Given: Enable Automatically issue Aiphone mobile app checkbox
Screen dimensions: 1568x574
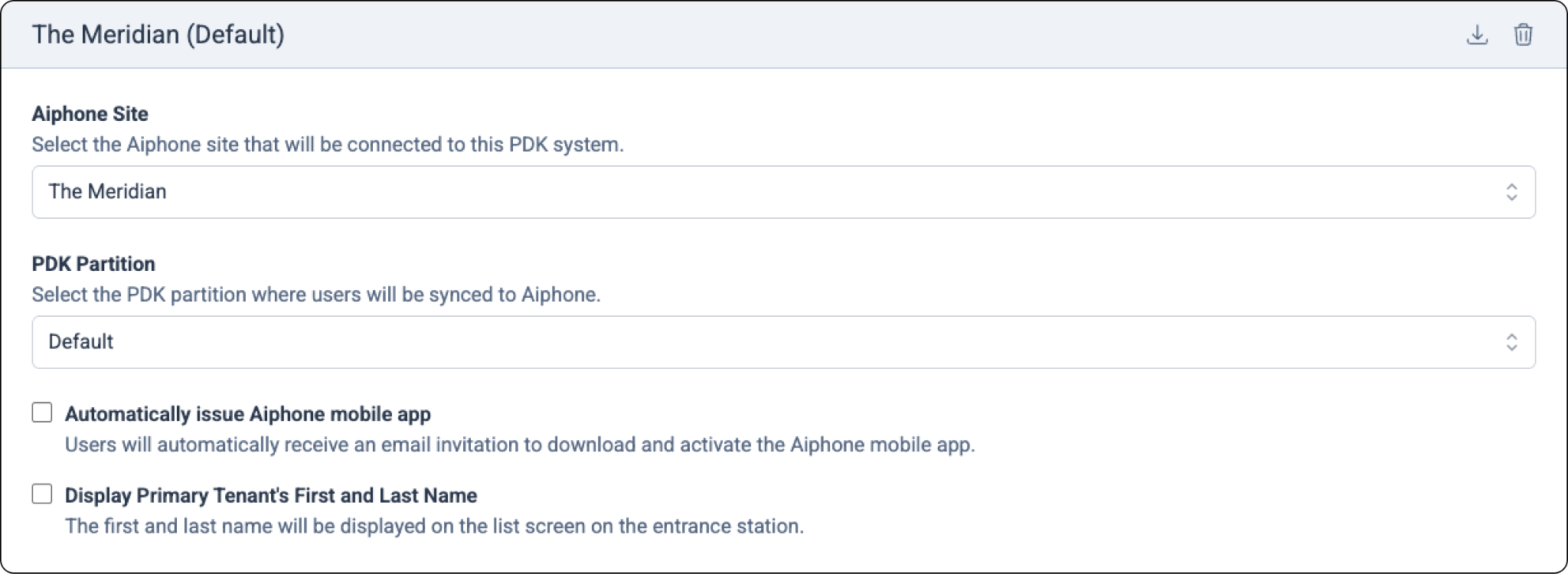Looking at the screenshot, I should (42, 413).
